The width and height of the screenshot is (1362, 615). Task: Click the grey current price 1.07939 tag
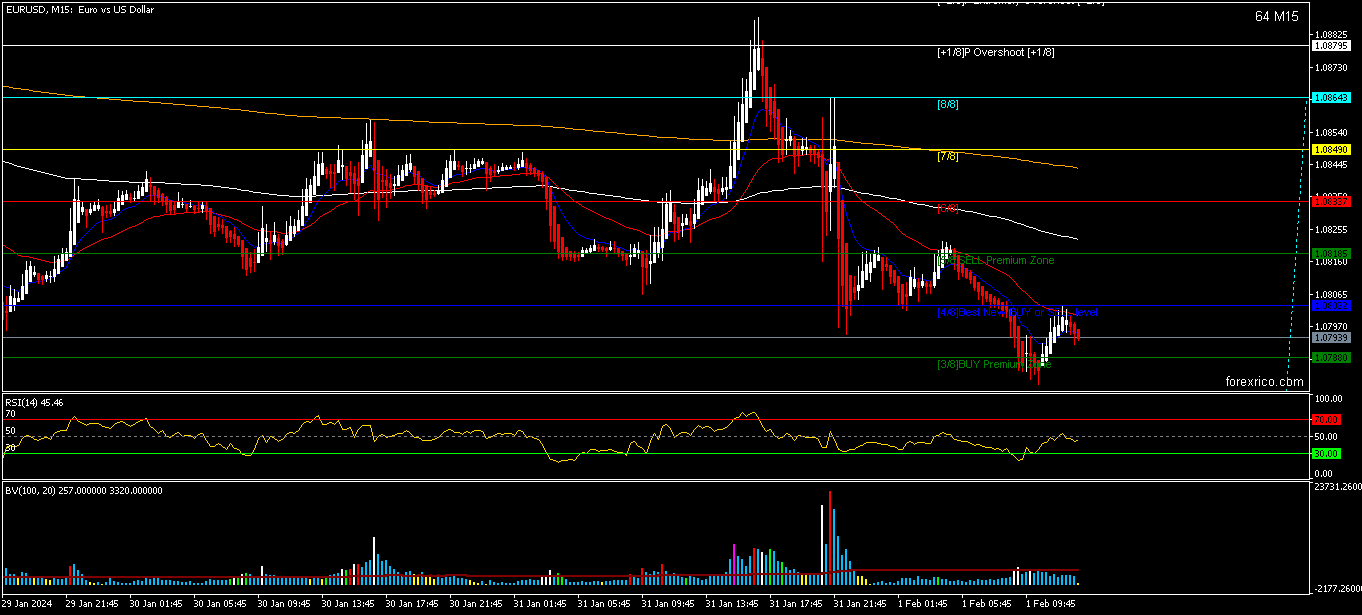1333,338
